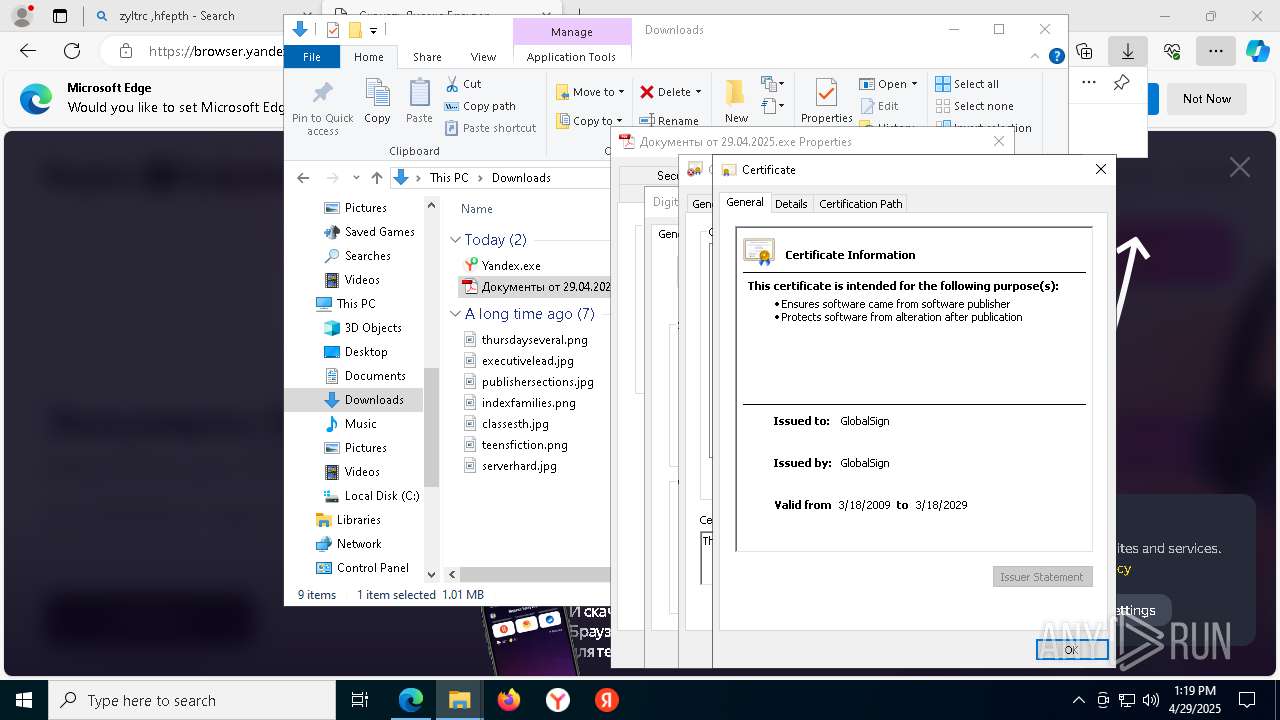This screenshot has height=720, width=1280.
Task: Select Local Disk (C:) in navigation pane
Action: pos(371,495)
